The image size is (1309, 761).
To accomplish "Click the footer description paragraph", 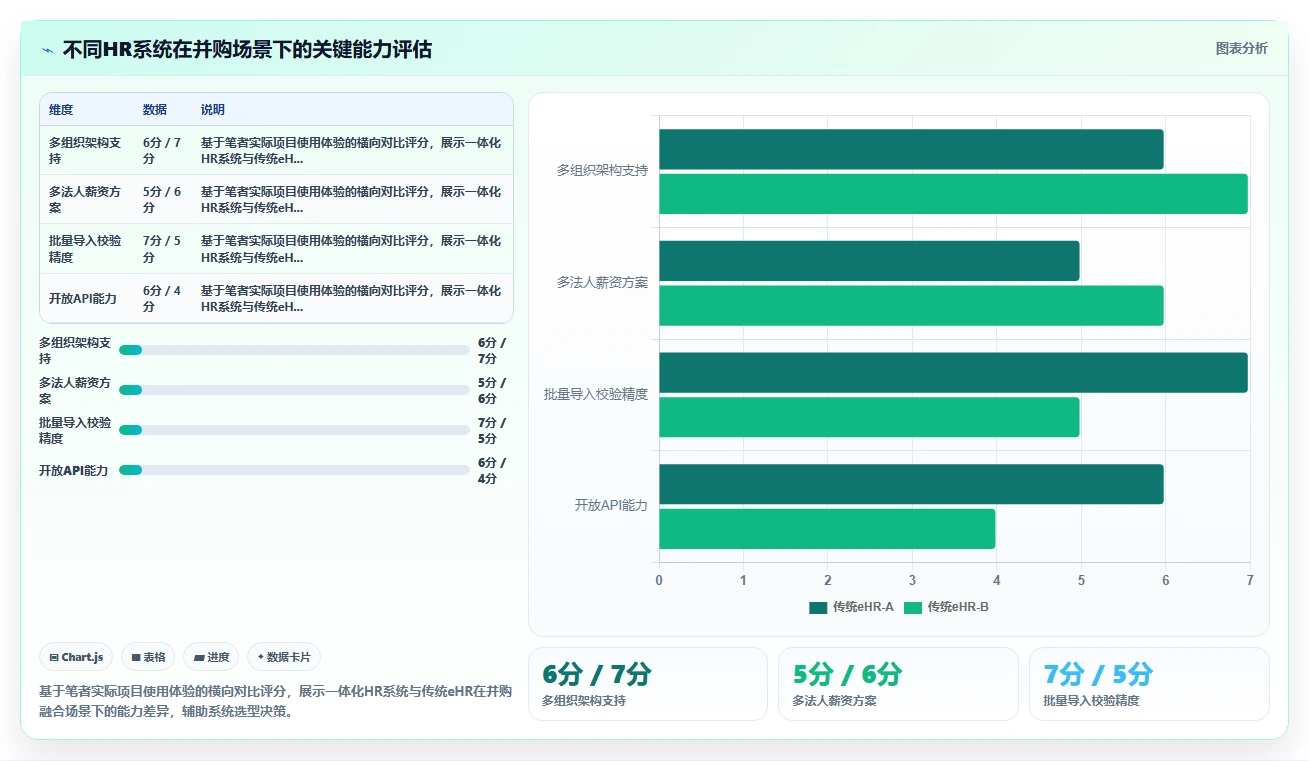I will 276,702.
